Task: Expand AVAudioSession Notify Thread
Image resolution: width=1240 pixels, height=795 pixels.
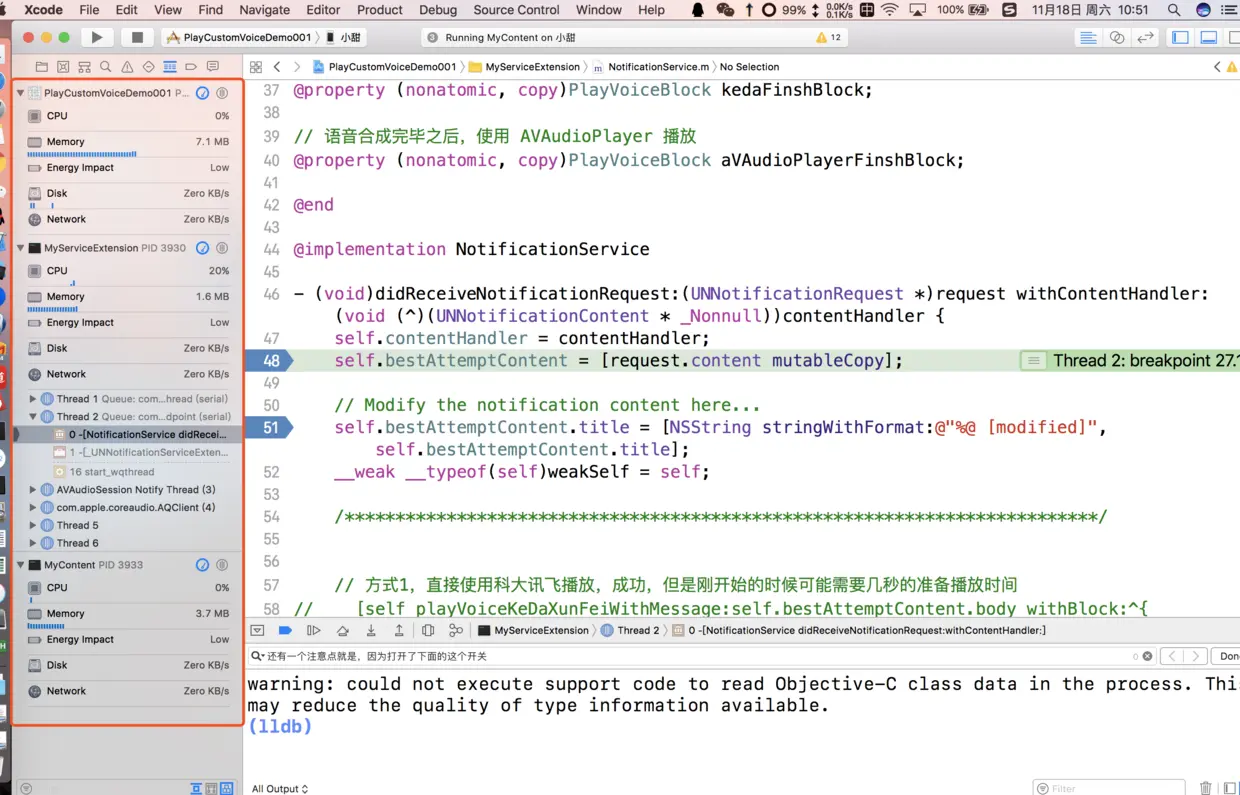Action: click(x=33, y=490)
